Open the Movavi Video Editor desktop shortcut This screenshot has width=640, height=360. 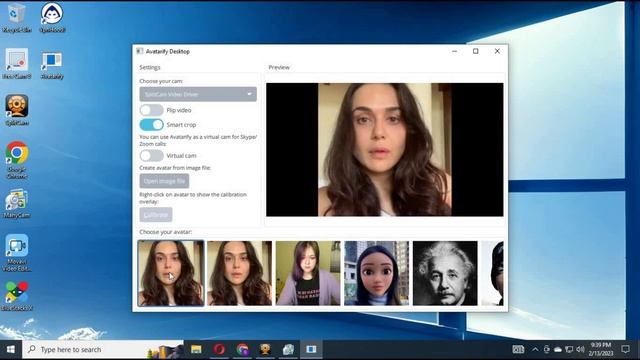click(x=17, y=253)
